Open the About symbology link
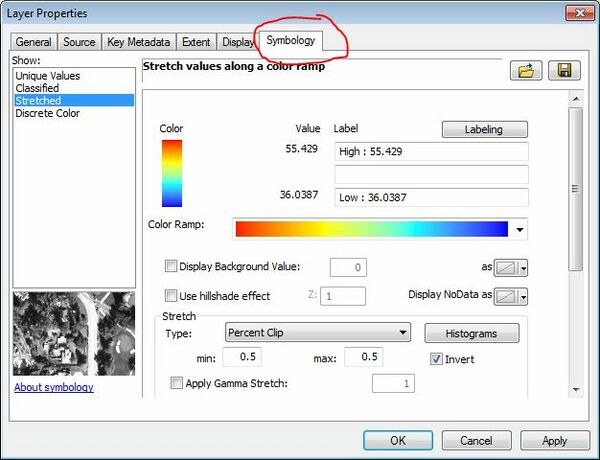Image resolution: width=600 pixels, height=460 pixels. point(54,387)
